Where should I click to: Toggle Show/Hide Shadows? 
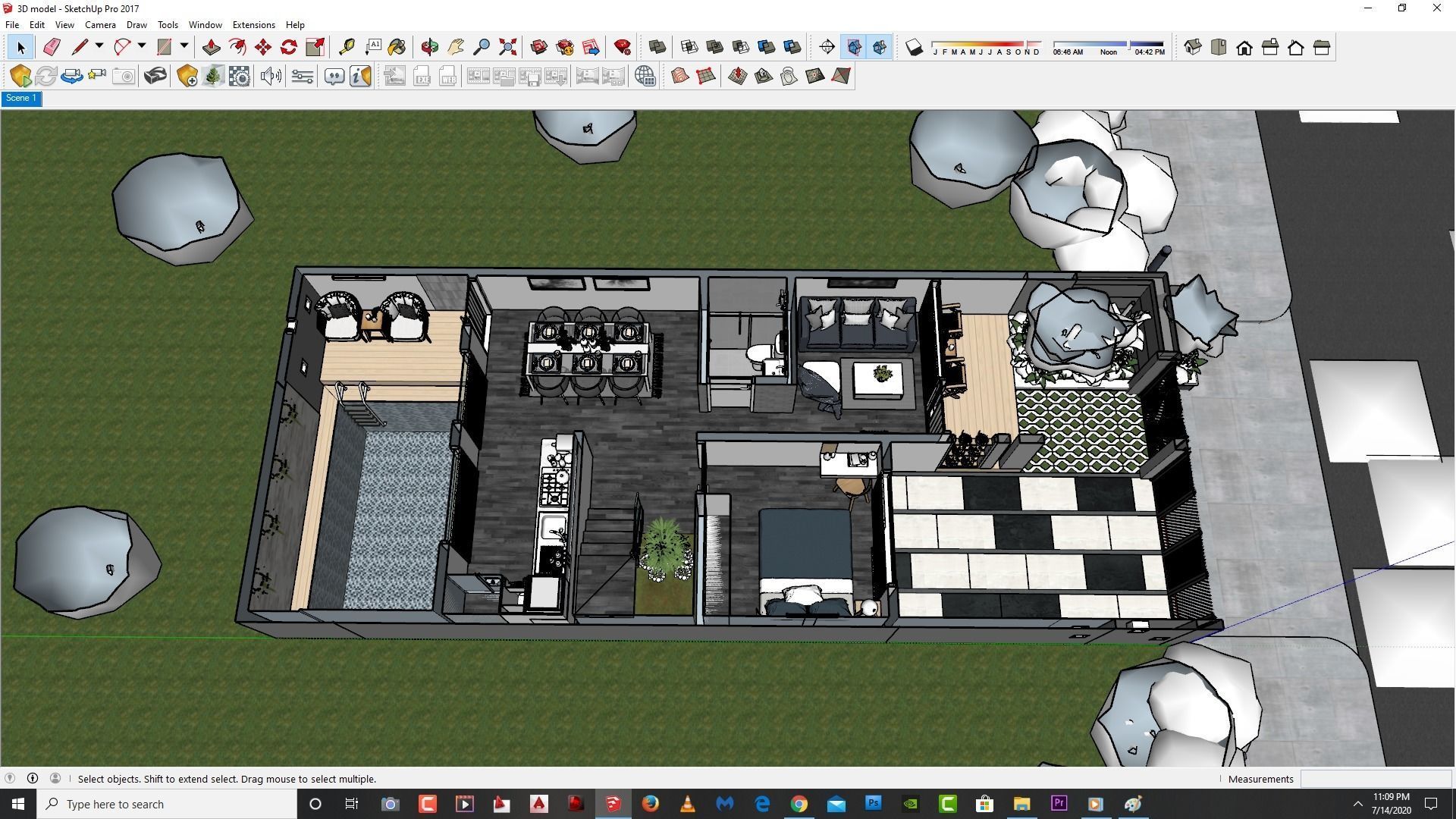915,48
